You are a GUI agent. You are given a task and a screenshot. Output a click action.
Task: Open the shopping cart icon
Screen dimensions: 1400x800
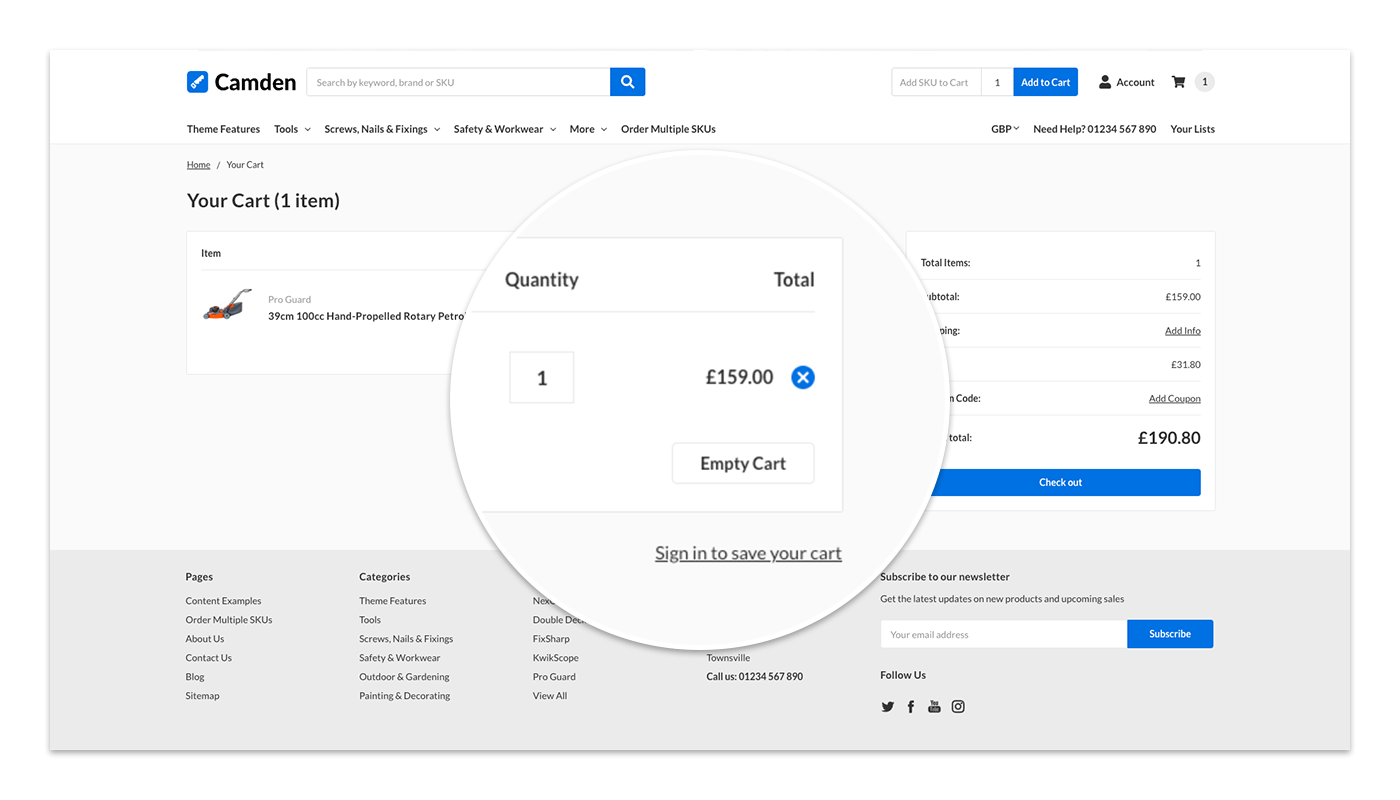pos(1178,82)
